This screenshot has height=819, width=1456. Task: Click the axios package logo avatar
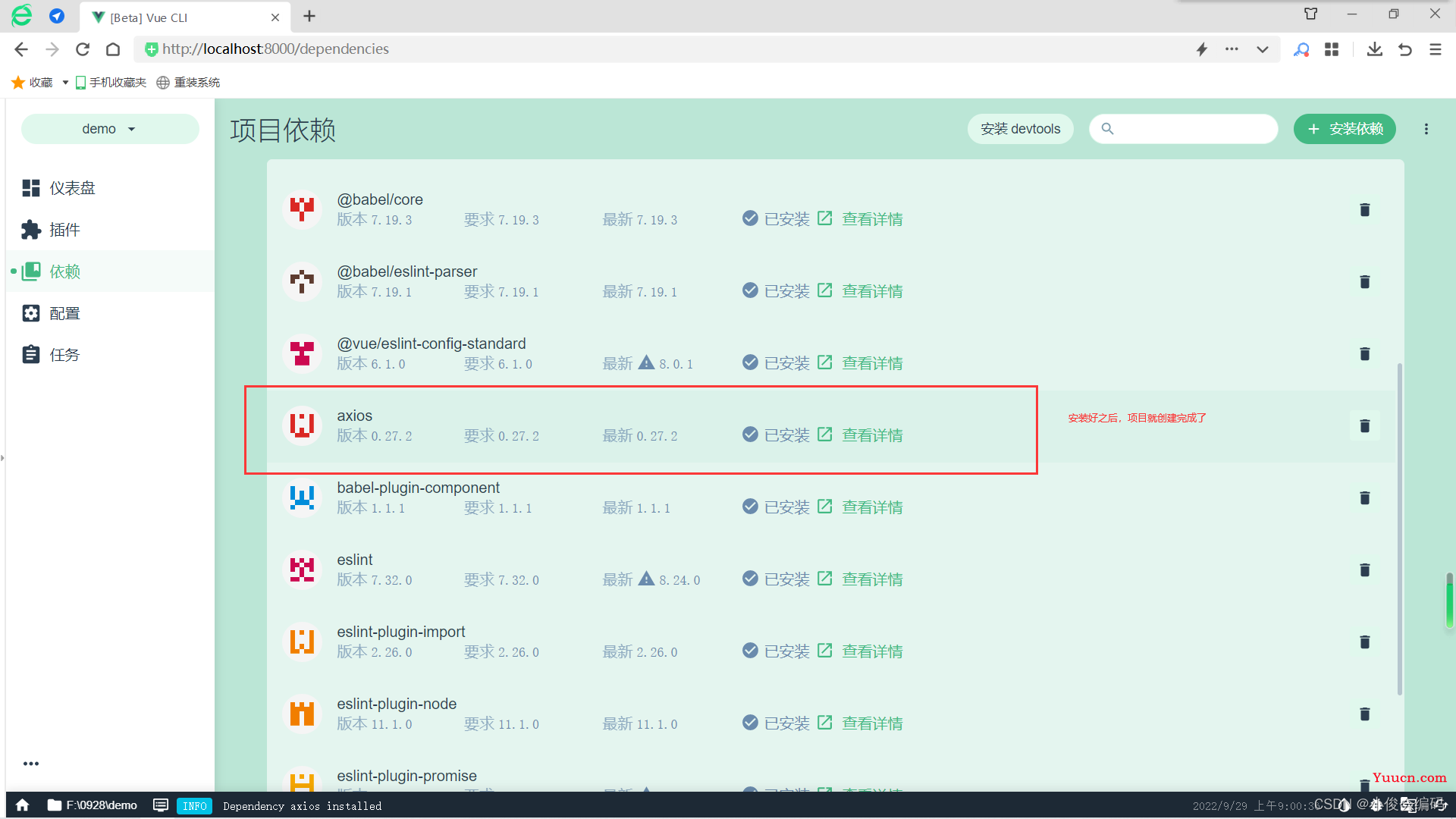tap(302, 425)
